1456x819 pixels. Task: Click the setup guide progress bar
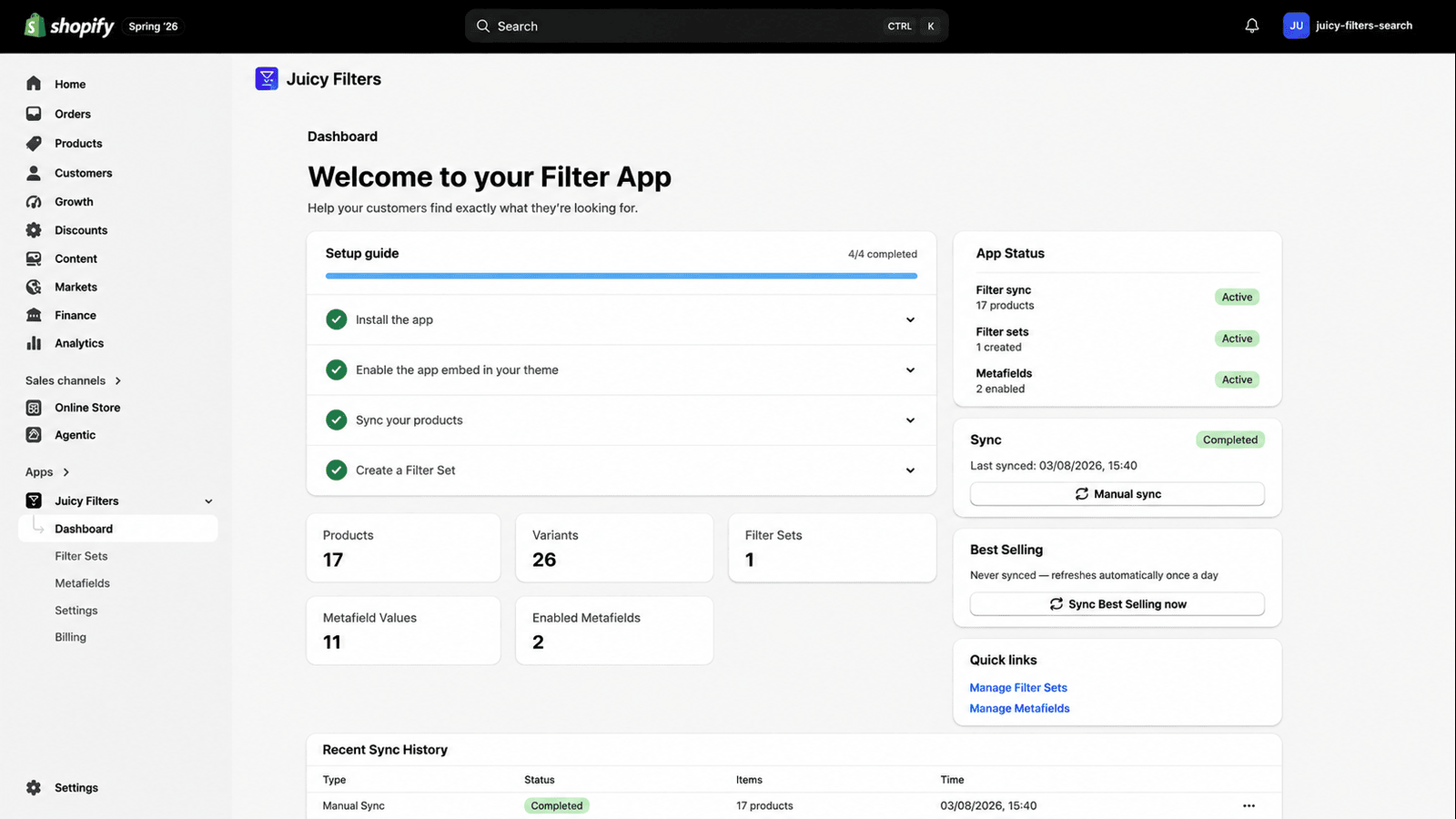[x=622, y=276]
